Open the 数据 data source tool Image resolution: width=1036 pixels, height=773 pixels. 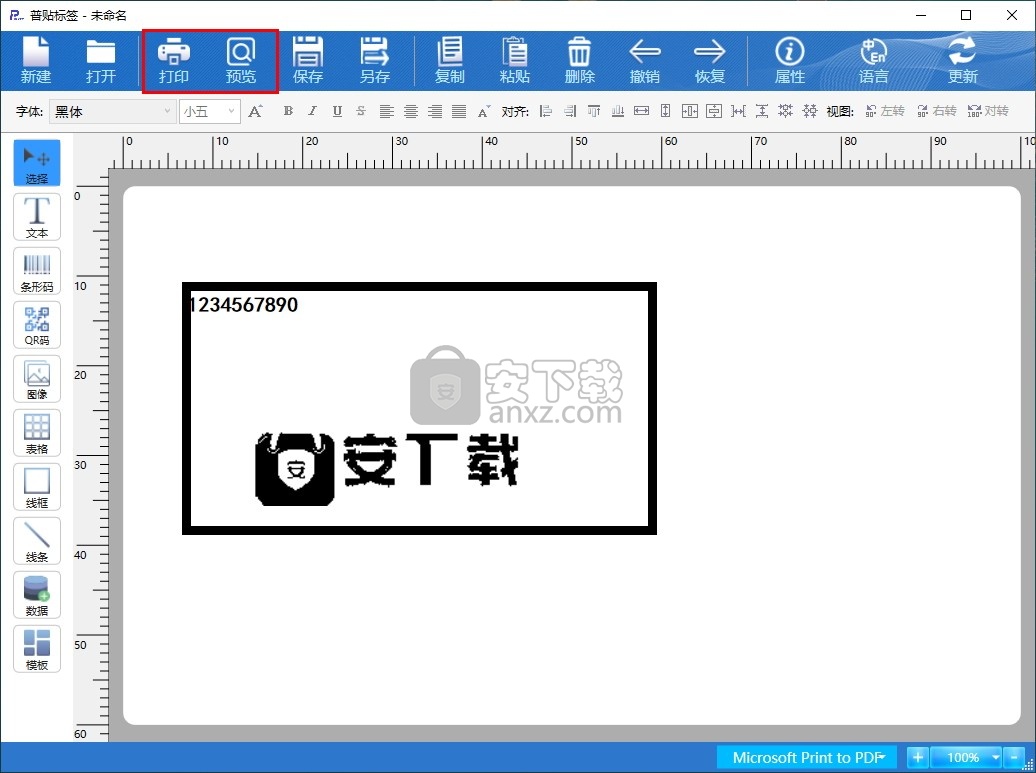37,595
